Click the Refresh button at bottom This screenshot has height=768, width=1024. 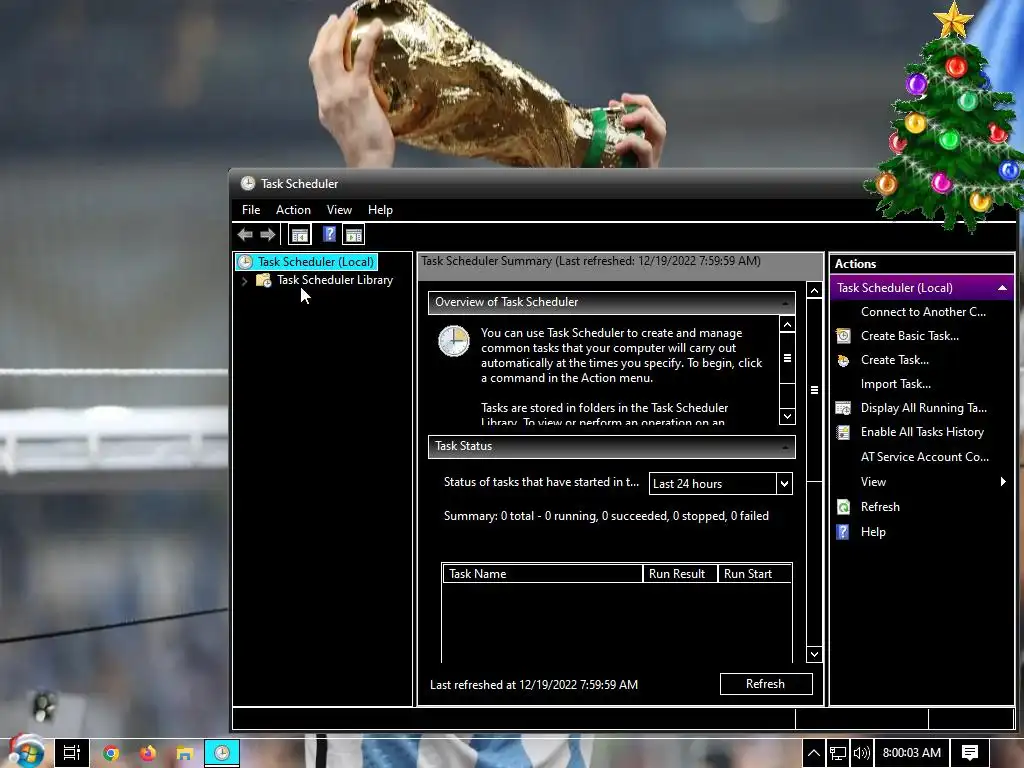point(766,684)
